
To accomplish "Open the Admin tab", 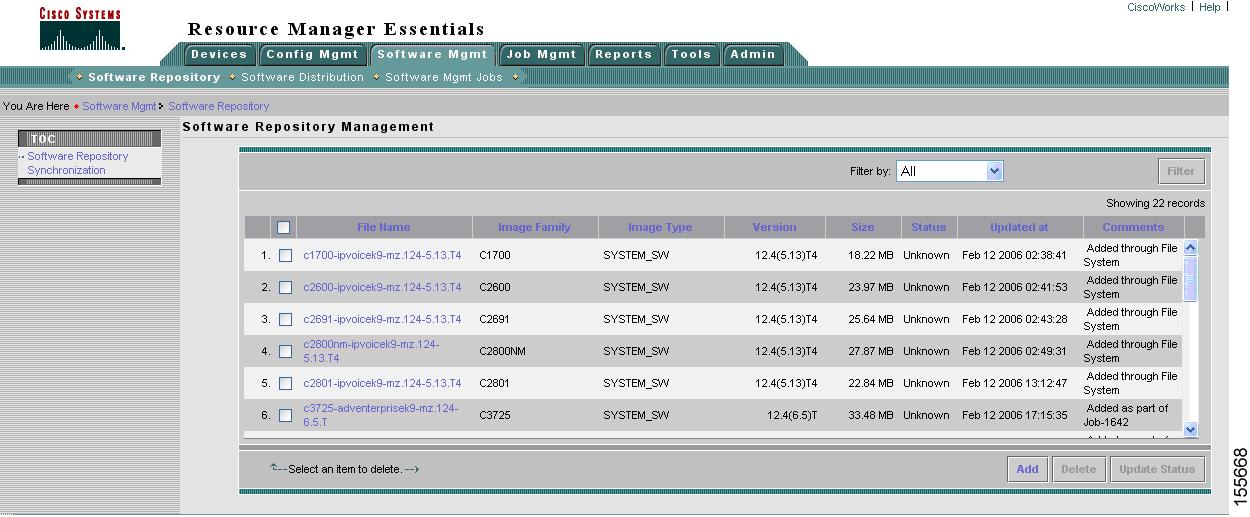I will tap(752, 54).
